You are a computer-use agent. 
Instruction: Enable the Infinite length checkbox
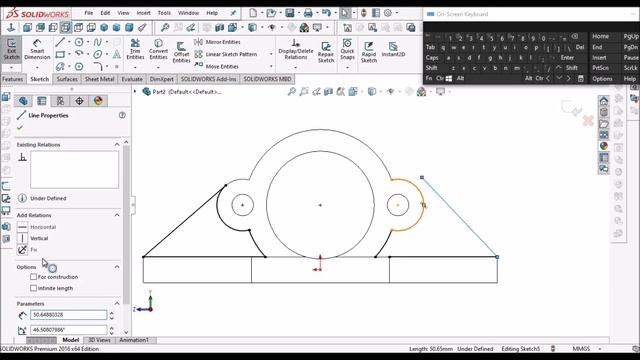(x=33, y=288)
